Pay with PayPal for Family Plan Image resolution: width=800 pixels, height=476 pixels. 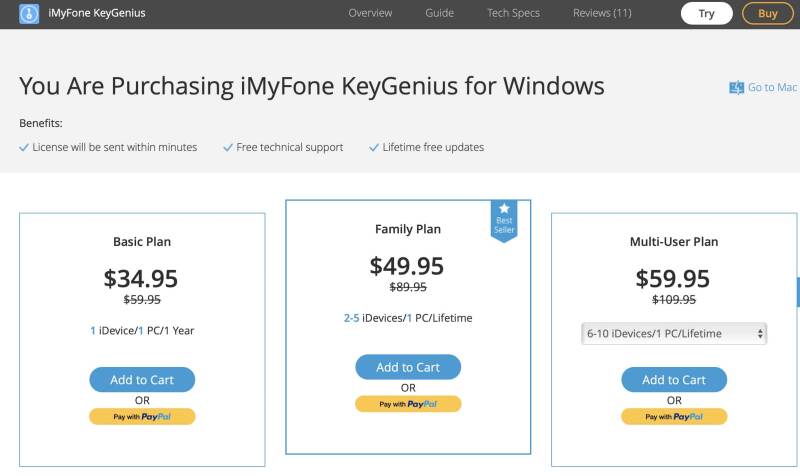click(408, 404)
